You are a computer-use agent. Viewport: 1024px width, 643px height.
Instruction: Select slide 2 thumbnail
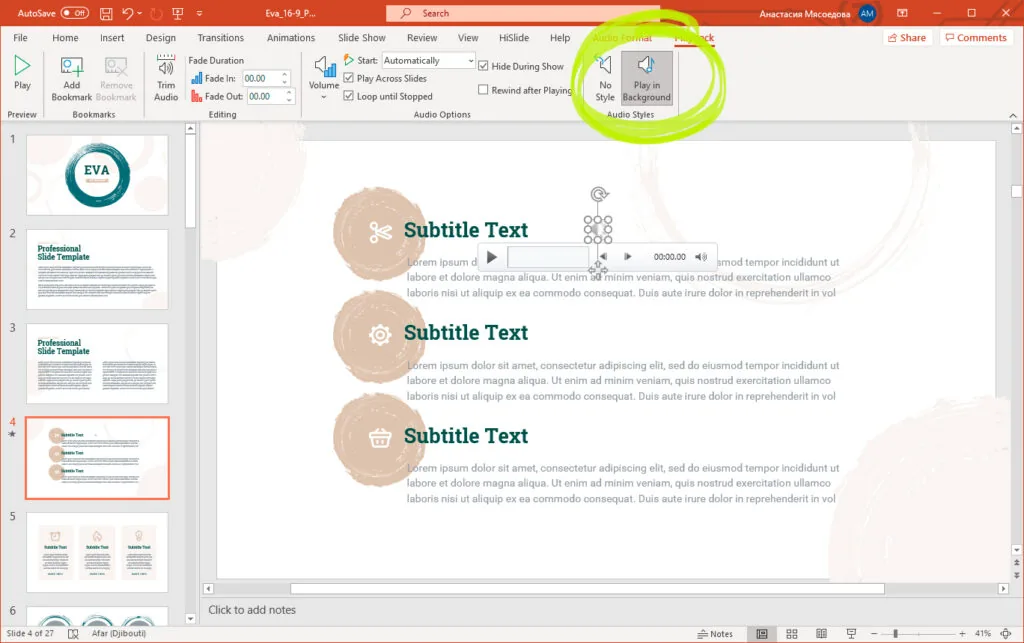pos(97,269)
